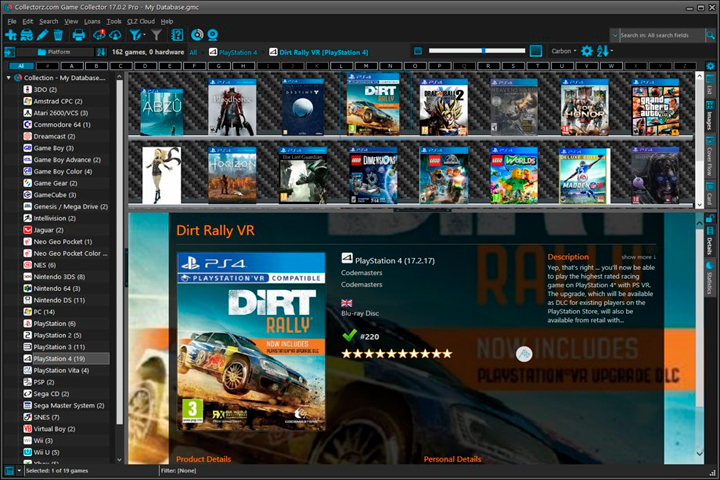Open dropdown arrow beside A-Z sort icon
Image resolution: width=720 pixels, height=480 pixels.
(612, 51)
